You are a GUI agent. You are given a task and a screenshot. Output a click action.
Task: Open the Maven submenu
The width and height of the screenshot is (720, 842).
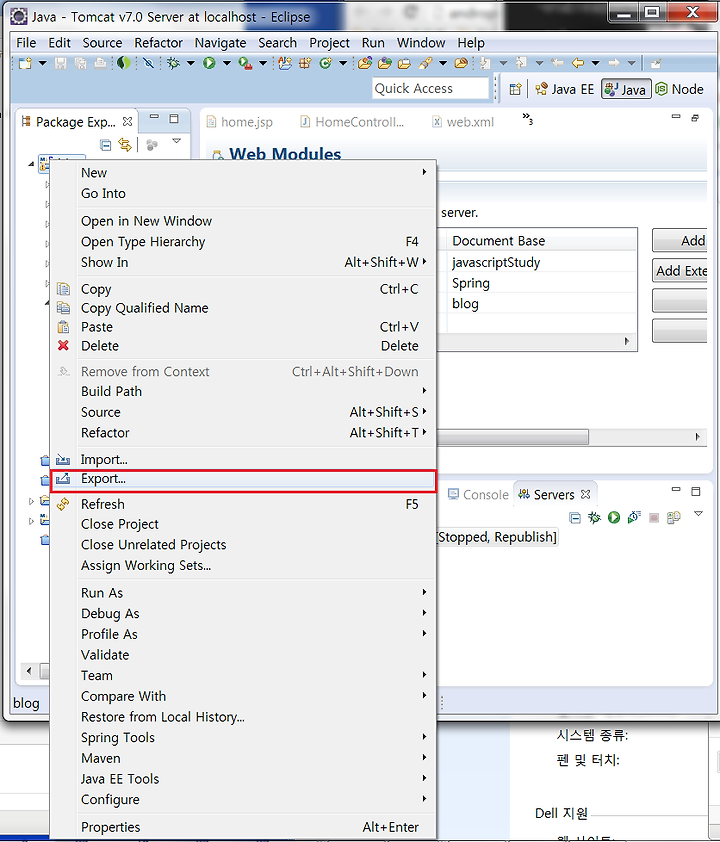coord(243,758)
